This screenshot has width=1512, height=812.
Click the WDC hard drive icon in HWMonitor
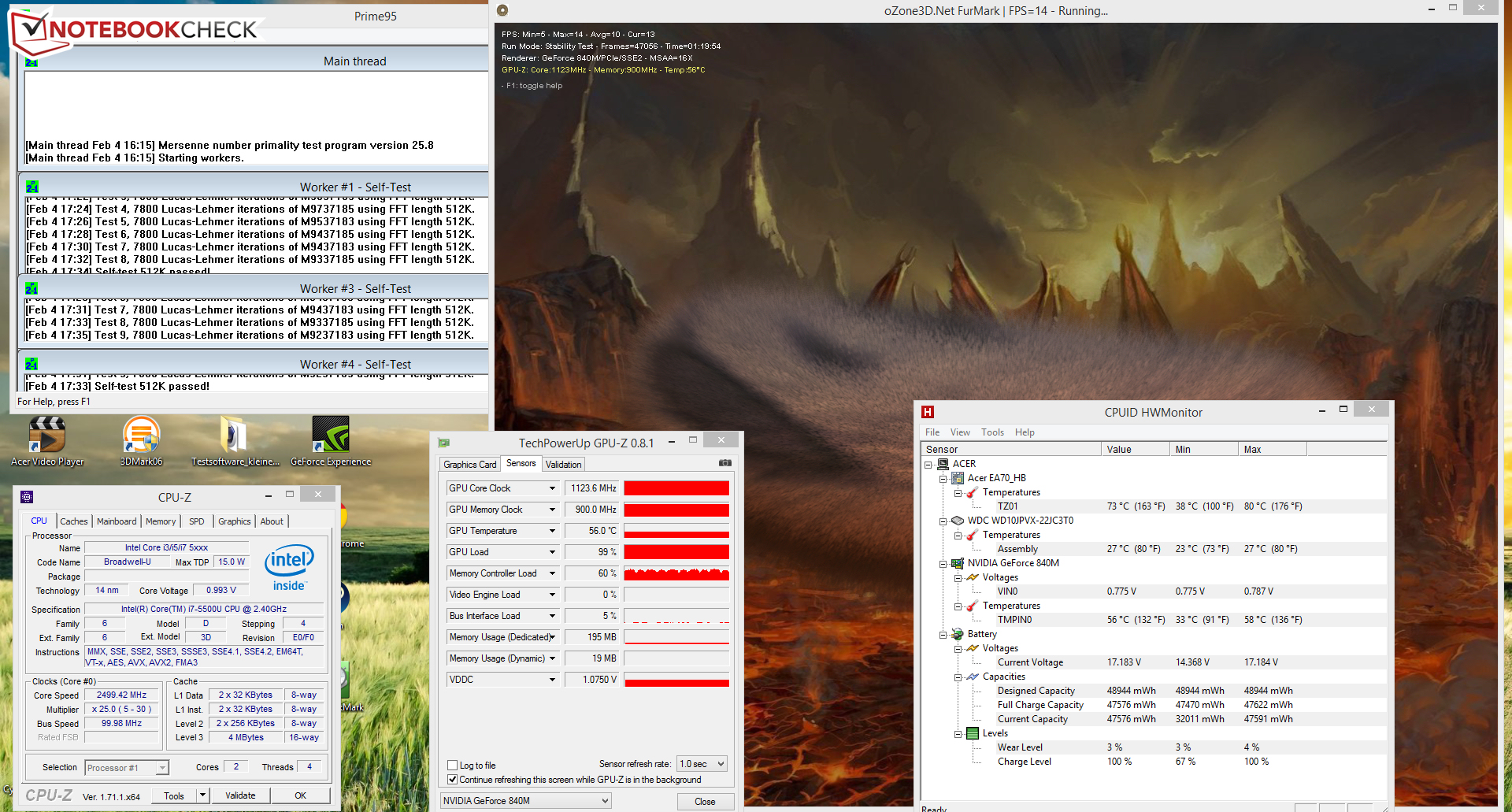coord(958,521)
